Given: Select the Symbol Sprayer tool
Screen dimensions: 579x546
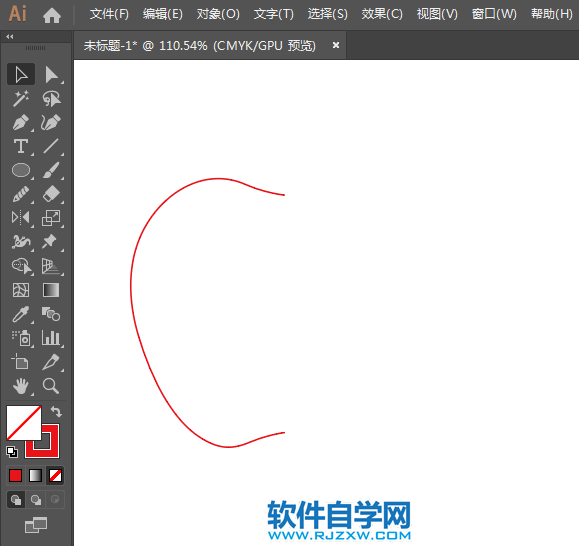Looking at the screenshot, I should coord(21,338).
